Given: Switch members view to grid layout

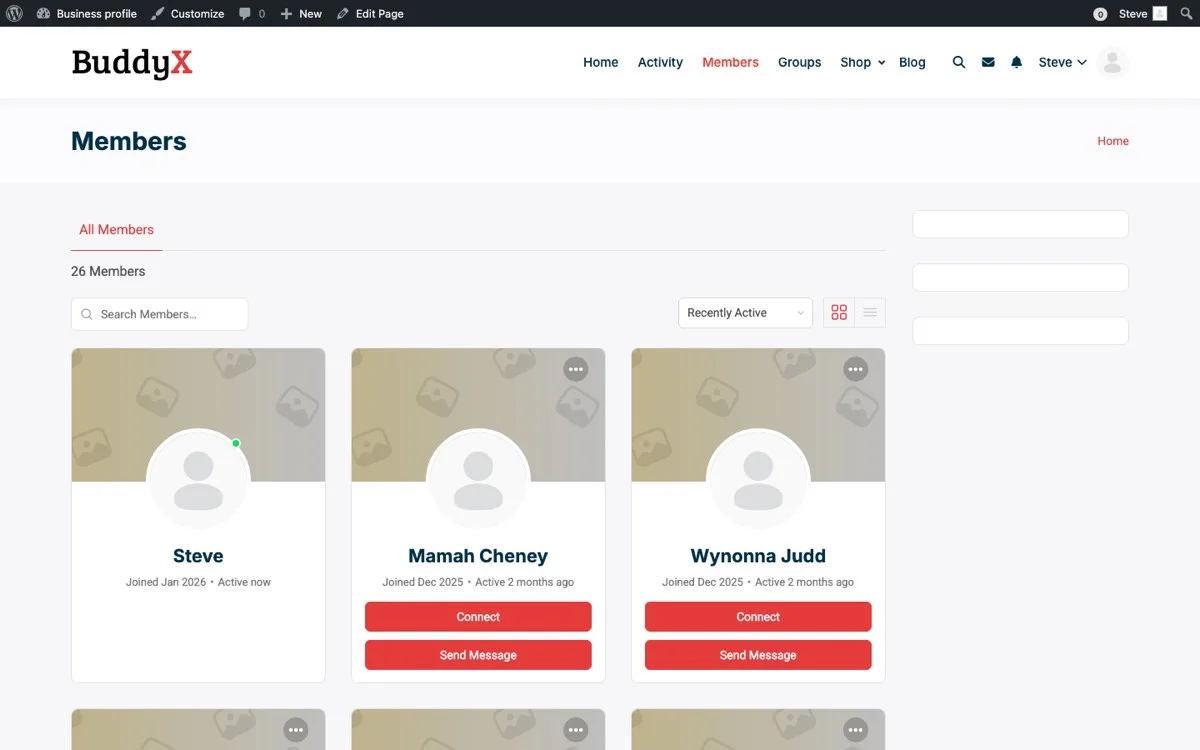Looking at the screenshot, I should [x=838, y=312].
